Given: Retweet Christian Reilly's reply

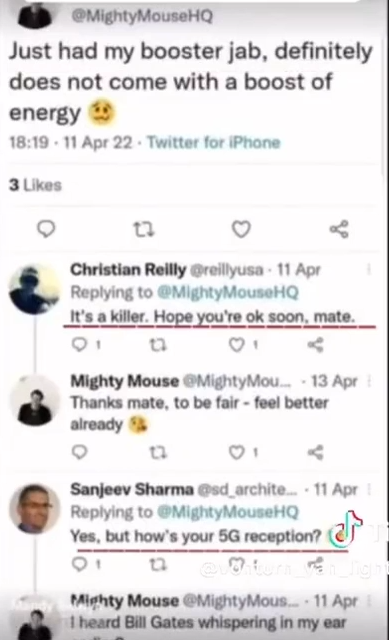Looking at the screenshot, I should pos(158,345).
